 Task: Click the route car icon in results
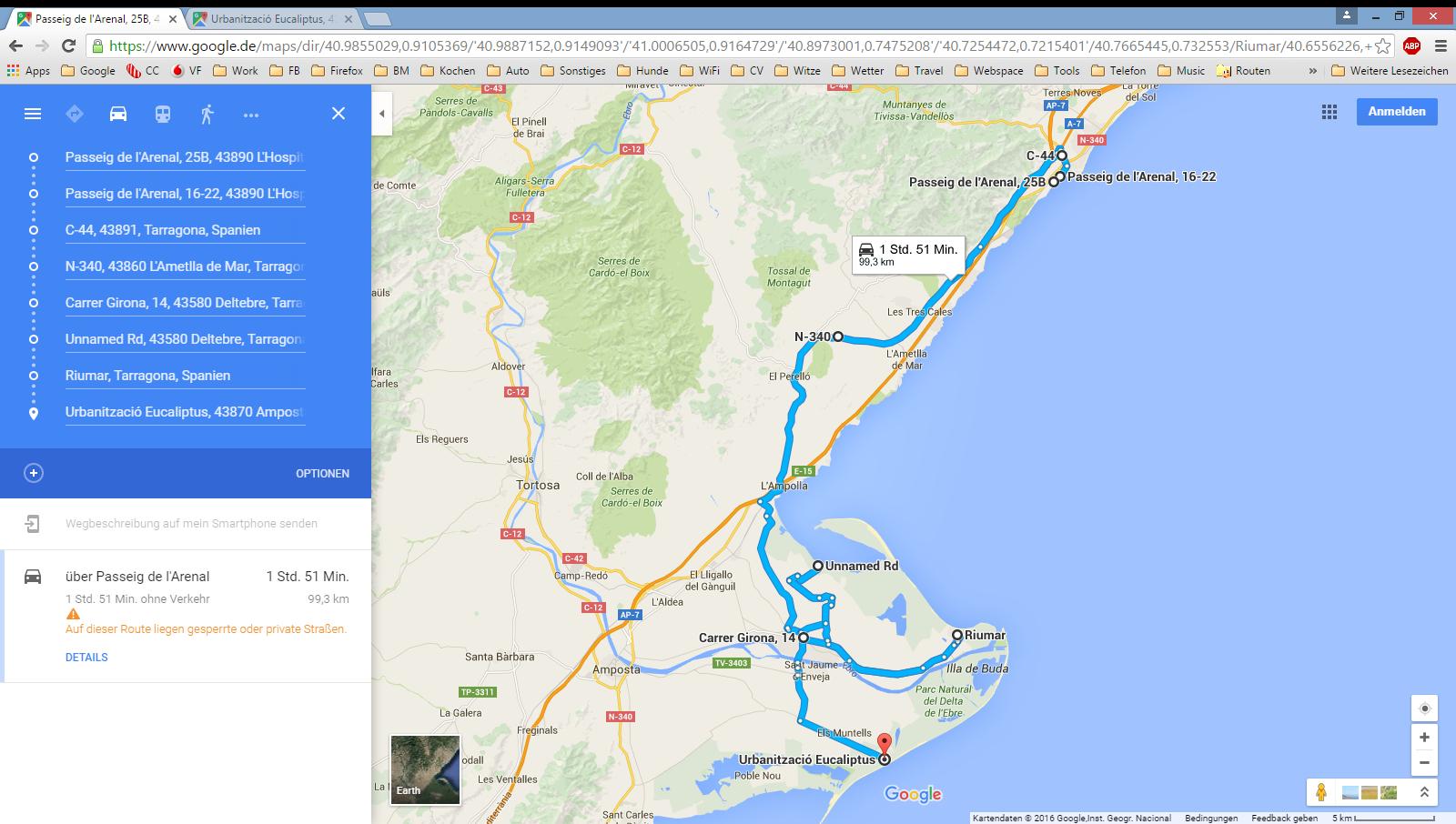coord(33,577)
